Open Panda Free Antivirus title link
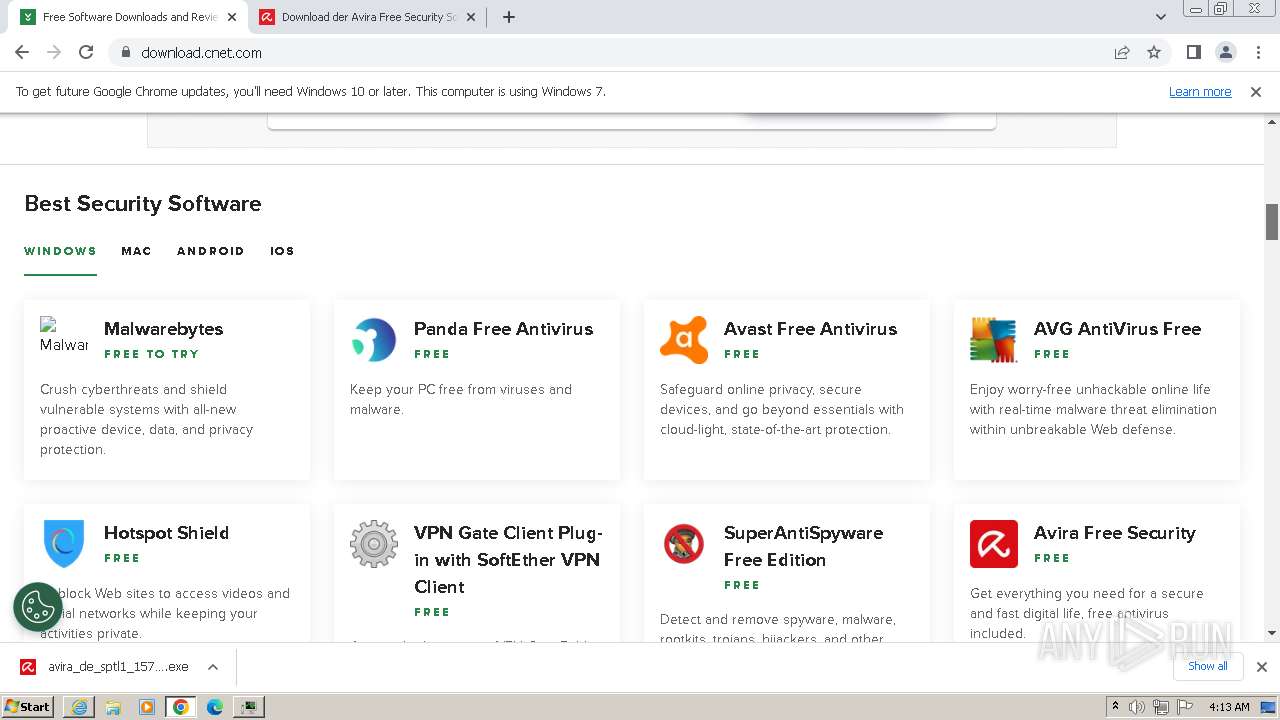This screenshot has height=720, width=1280. pos(503,329)
